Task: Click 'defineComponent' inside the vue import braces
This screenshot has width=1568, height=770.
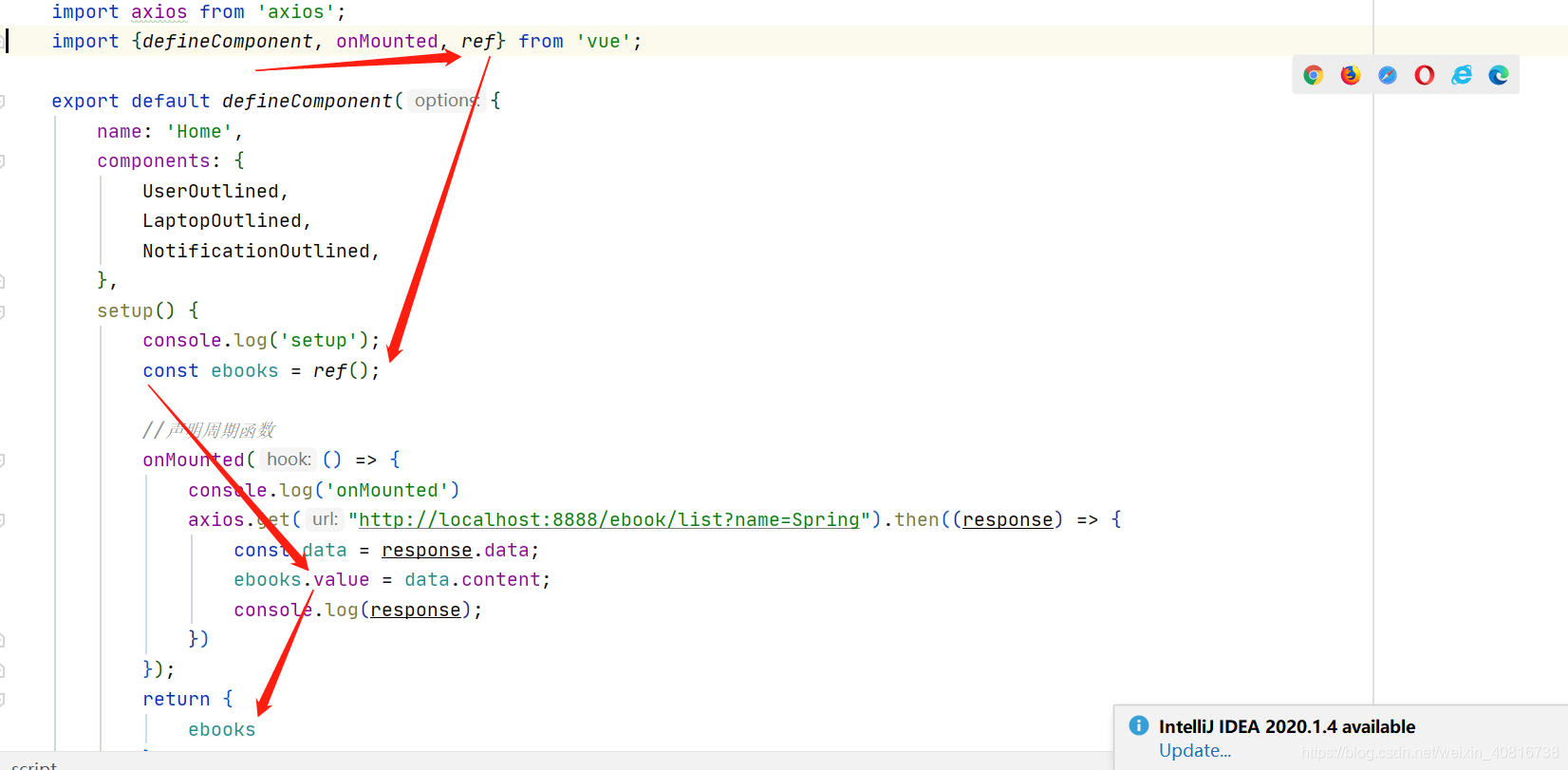Action: pyautogui.click(x=228, y=42)
